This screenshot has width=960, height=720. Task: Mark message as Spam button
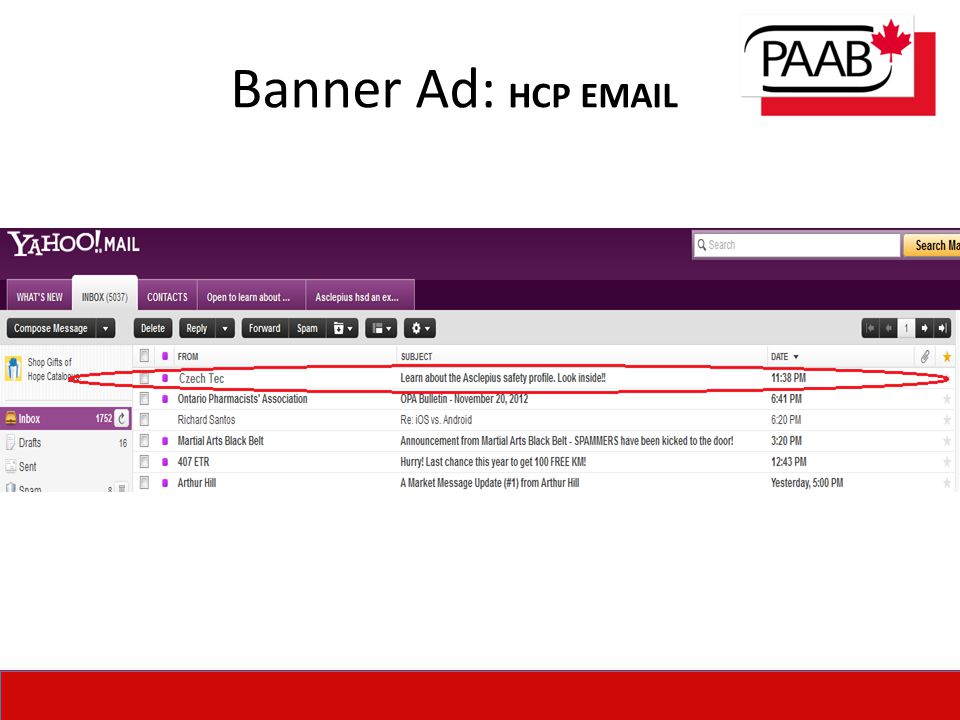point(307,329)
